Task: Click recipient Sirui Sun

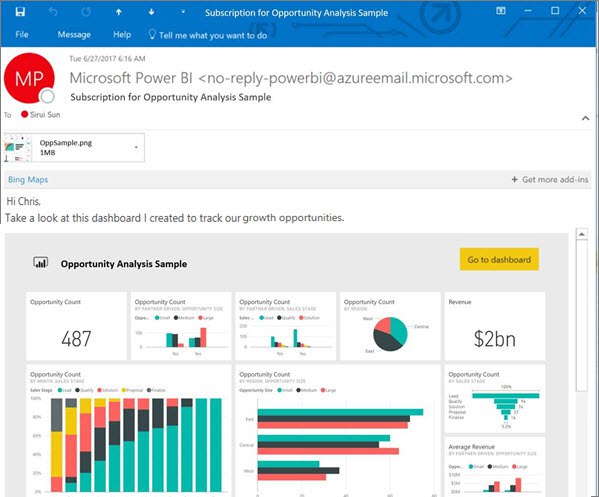Action: [41, 114]
